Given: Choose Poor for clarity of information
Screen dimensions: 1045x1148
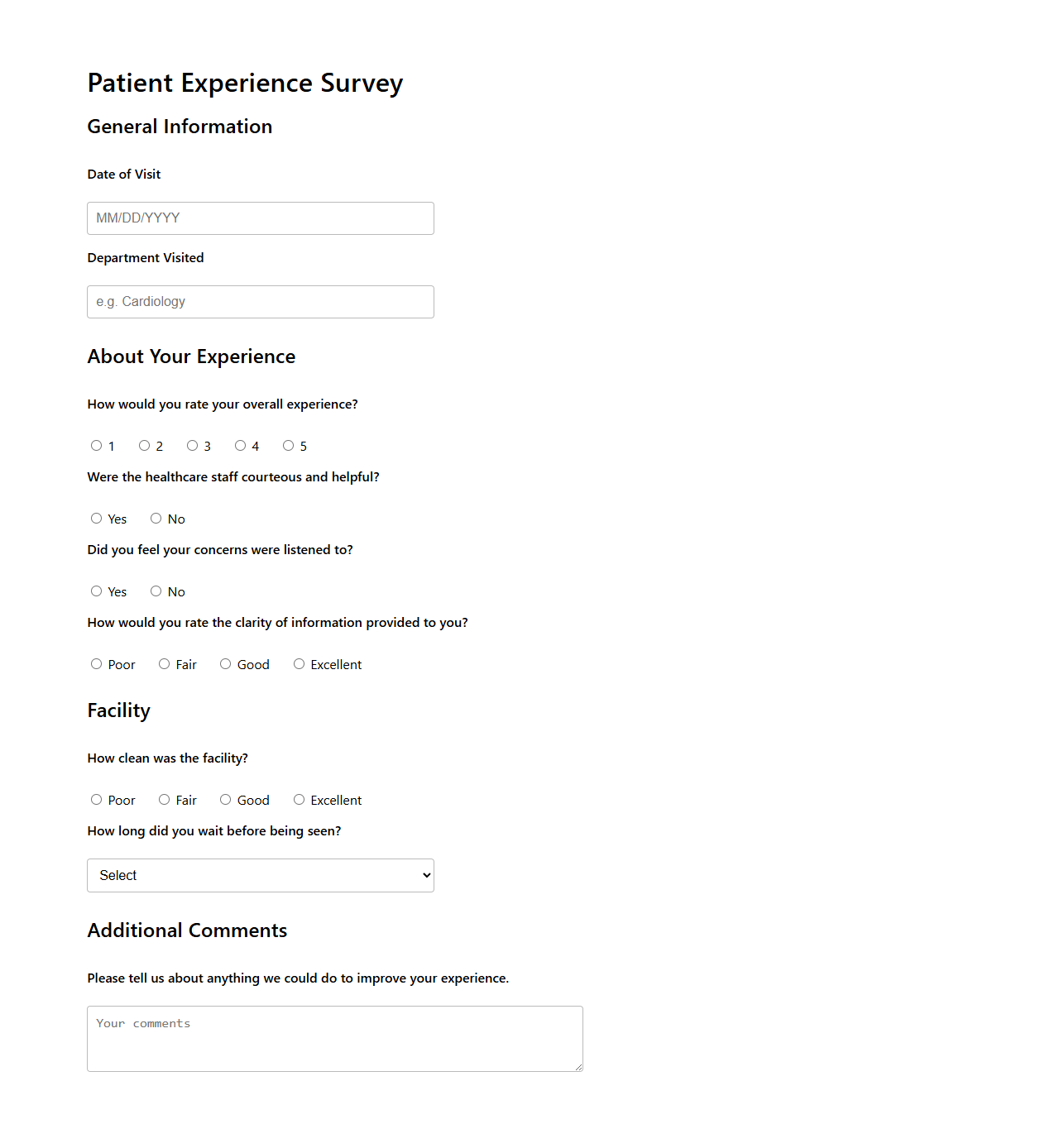Looking at the screenshot, I should (96, 663).
